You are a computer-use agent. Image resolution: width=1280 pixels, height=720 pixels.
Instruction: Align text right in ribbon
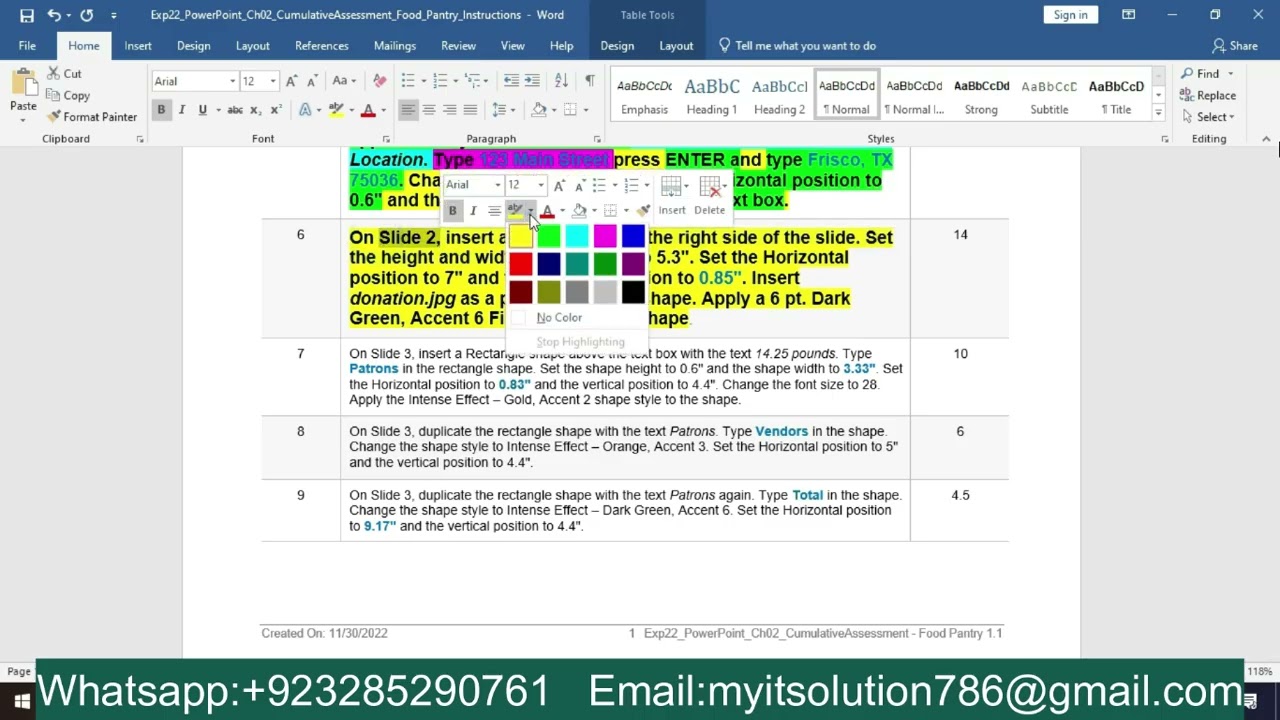[x=450, y=110]
